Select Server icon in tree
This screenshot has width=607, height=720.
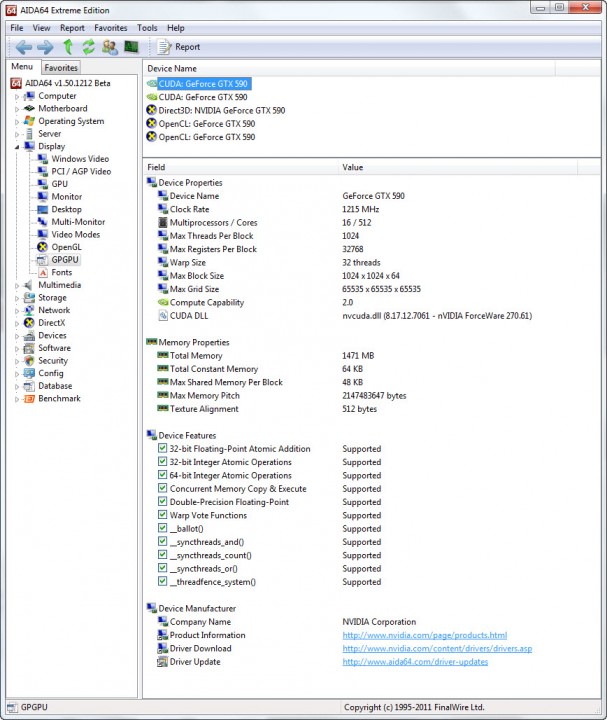click(29, 134)
